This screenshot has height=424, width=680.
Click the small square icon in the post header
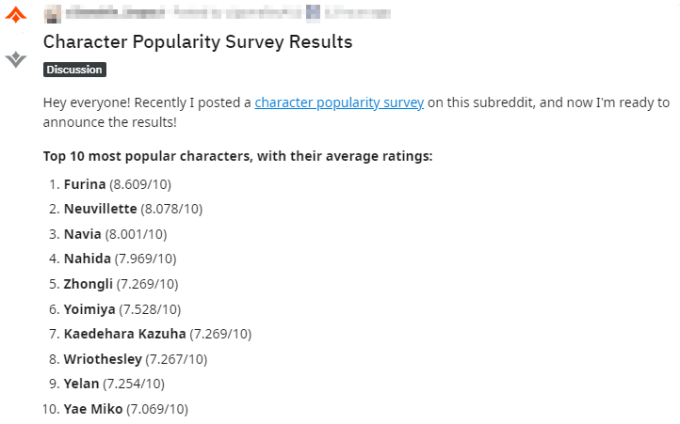pos(313,13)
